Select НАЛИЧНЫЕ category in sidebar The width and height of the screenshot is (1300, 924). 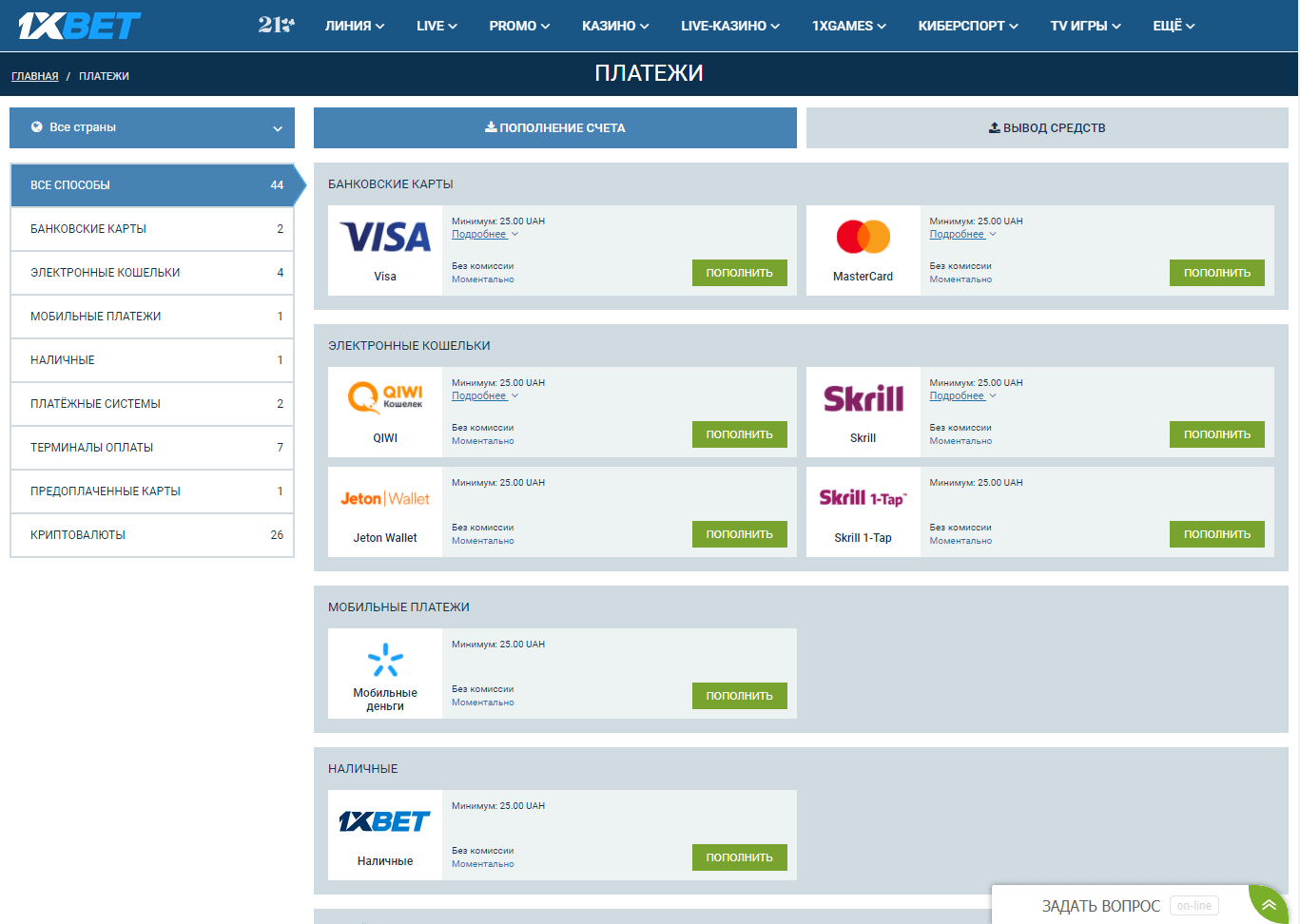click(x=152, y=360)
